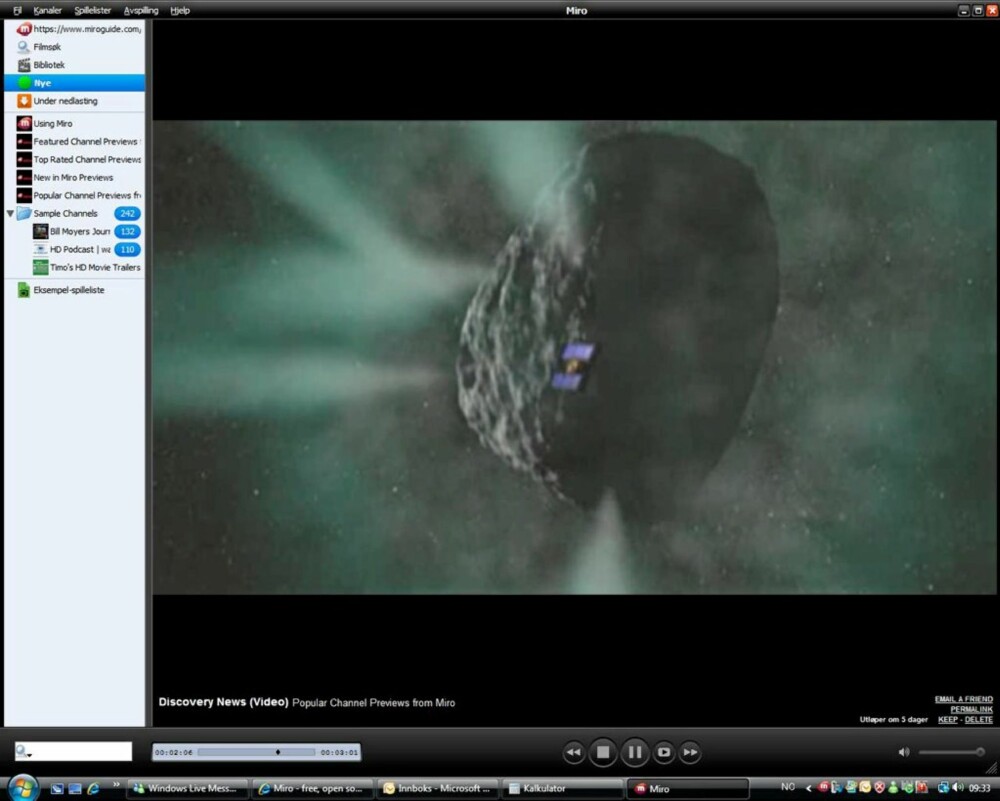
Task: Stop the video playback
Action: coord(603,753)
